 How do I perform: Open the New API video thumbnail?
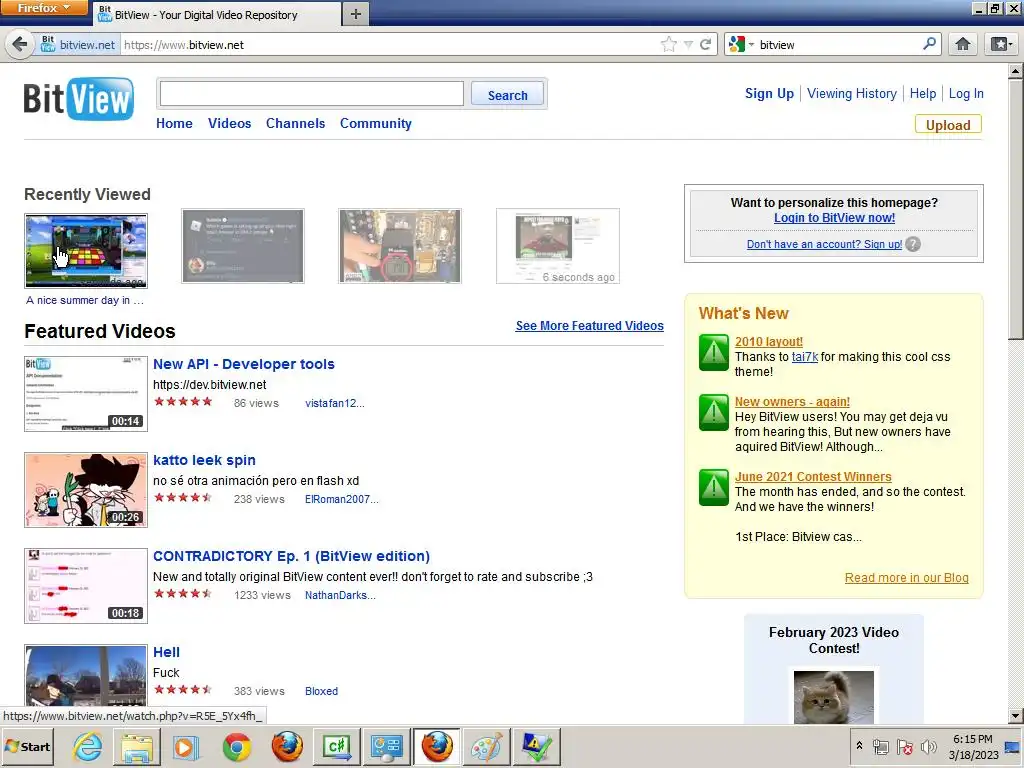pos(86,394)
